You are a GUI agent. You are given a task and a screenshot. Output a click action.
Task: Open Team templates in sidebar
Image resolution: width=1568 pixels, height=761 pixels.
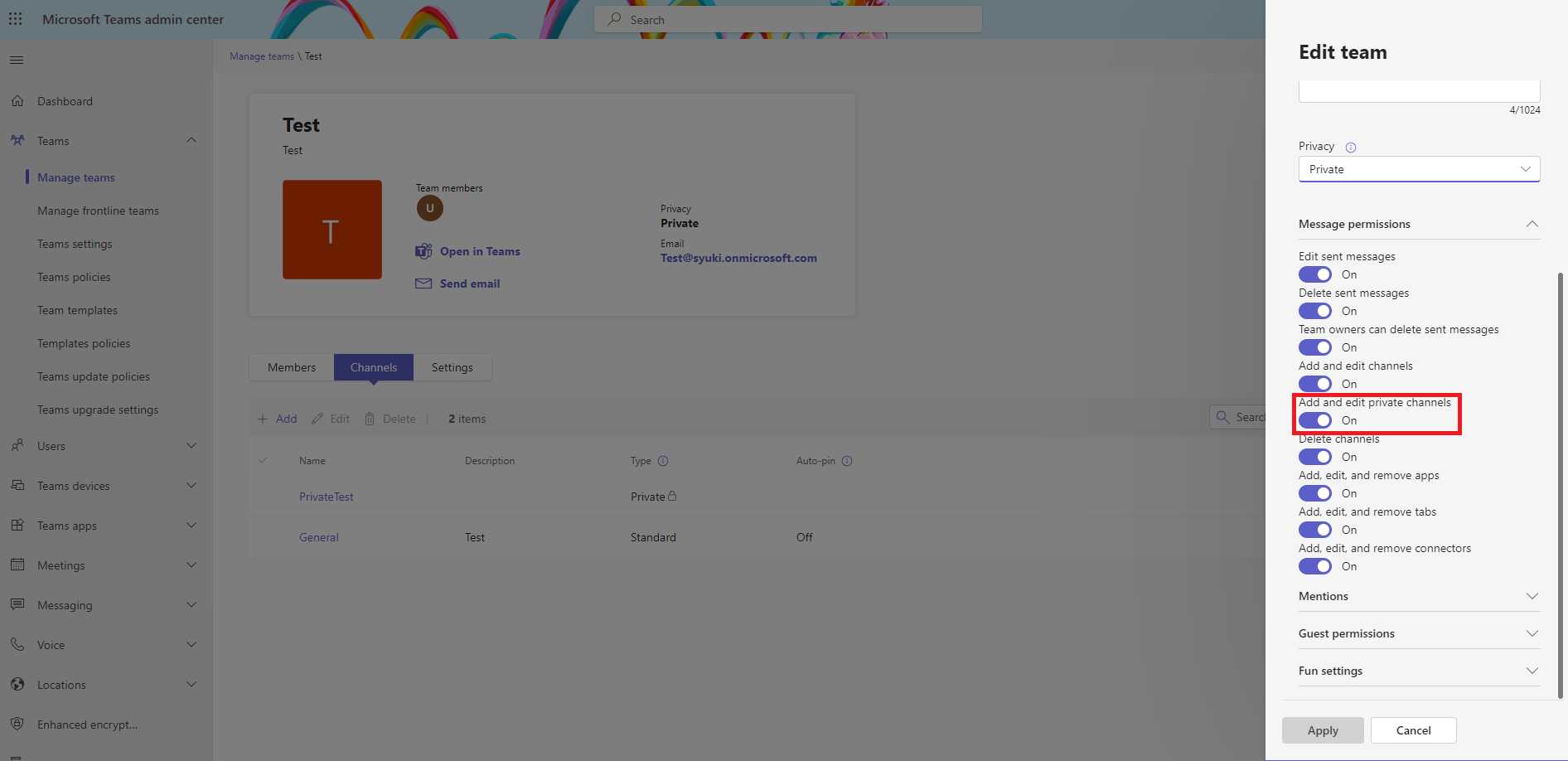pyautogui.click(x=78, y=310)
